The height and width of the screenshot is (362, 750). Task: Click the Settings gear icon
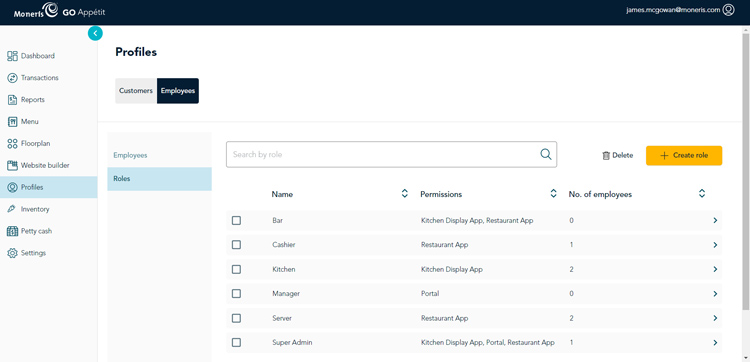click(12, 253)
